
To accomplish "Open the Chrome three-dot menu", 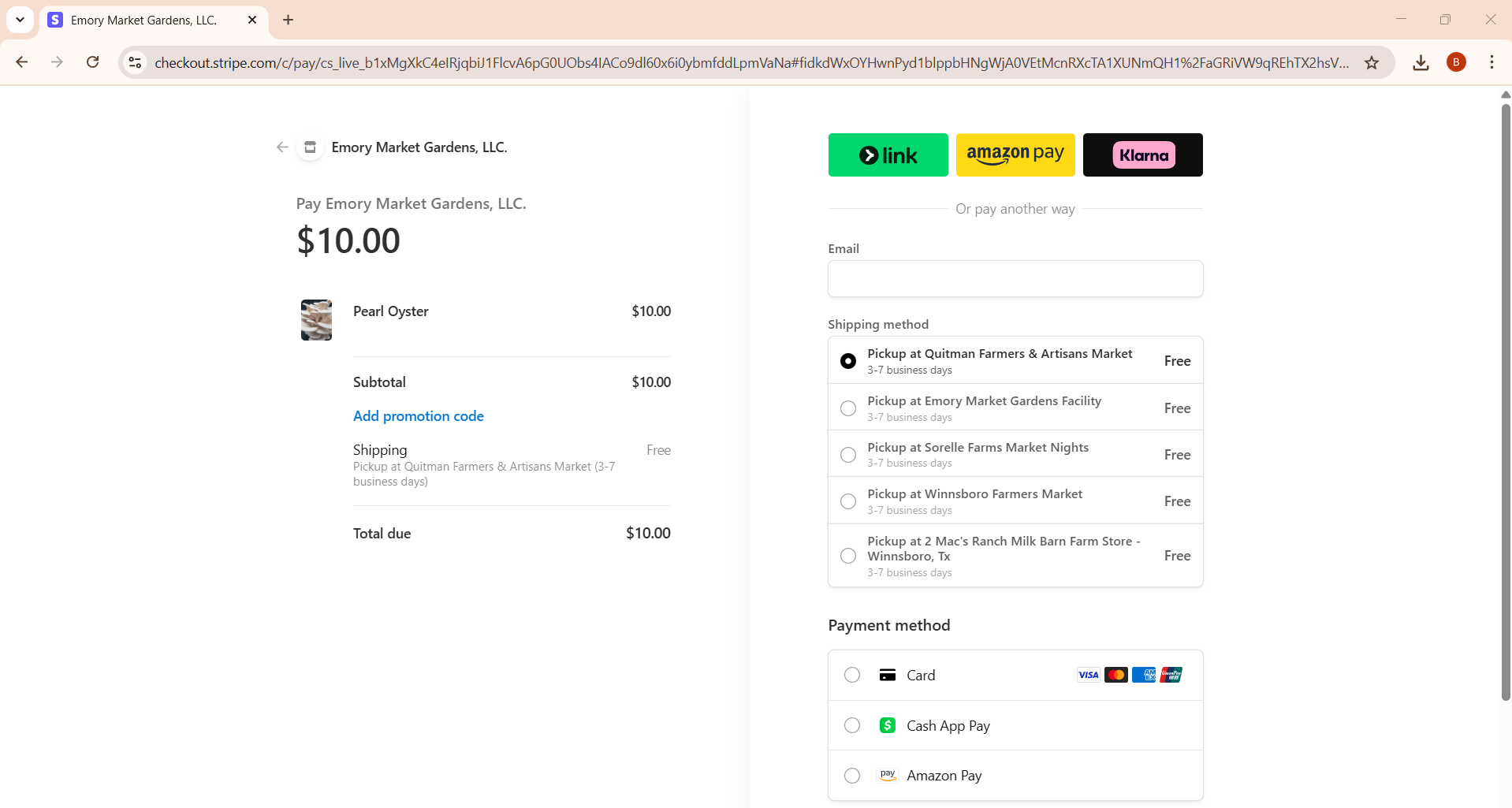I will tap(1492, 62).
